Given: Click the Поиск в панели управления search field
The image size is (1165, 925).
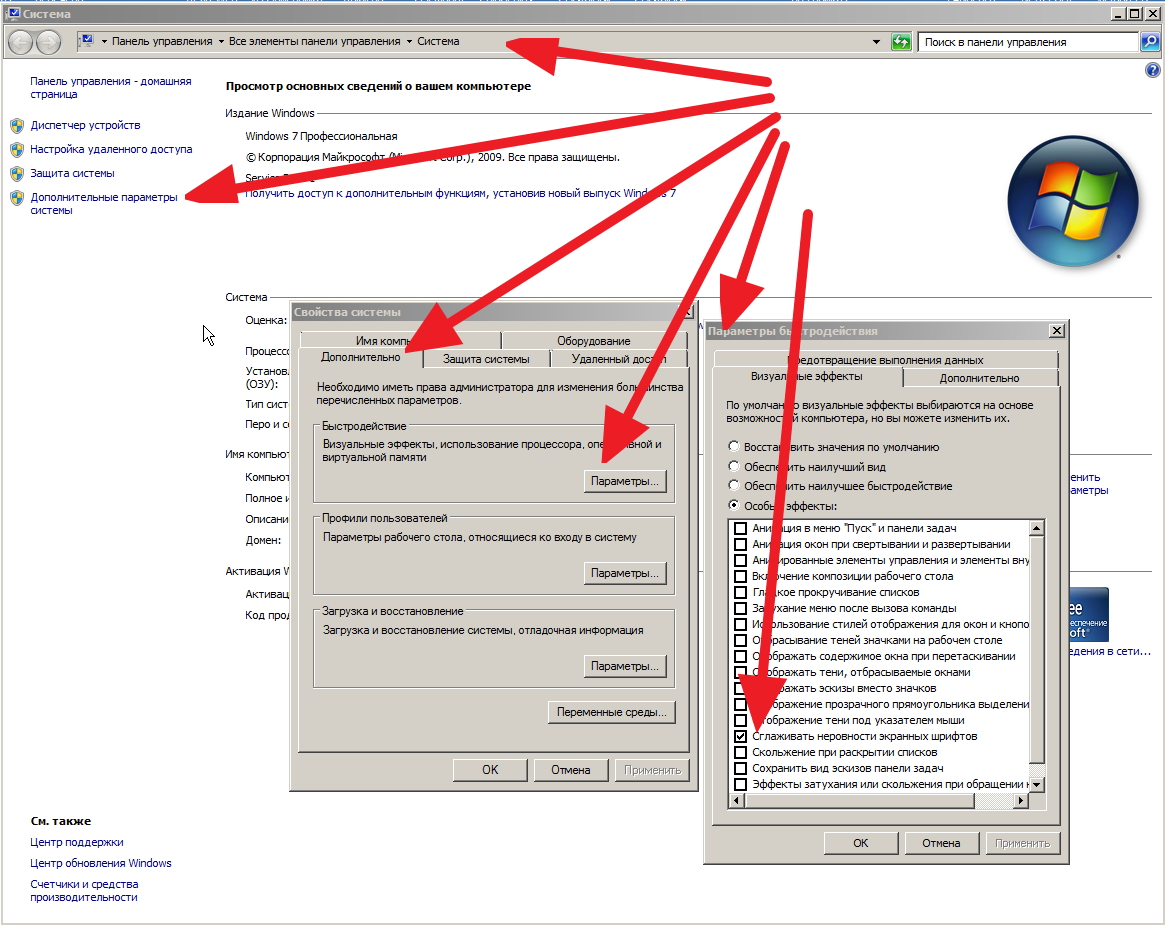Looking at the screenshot, I should [x=1029, y=42].
